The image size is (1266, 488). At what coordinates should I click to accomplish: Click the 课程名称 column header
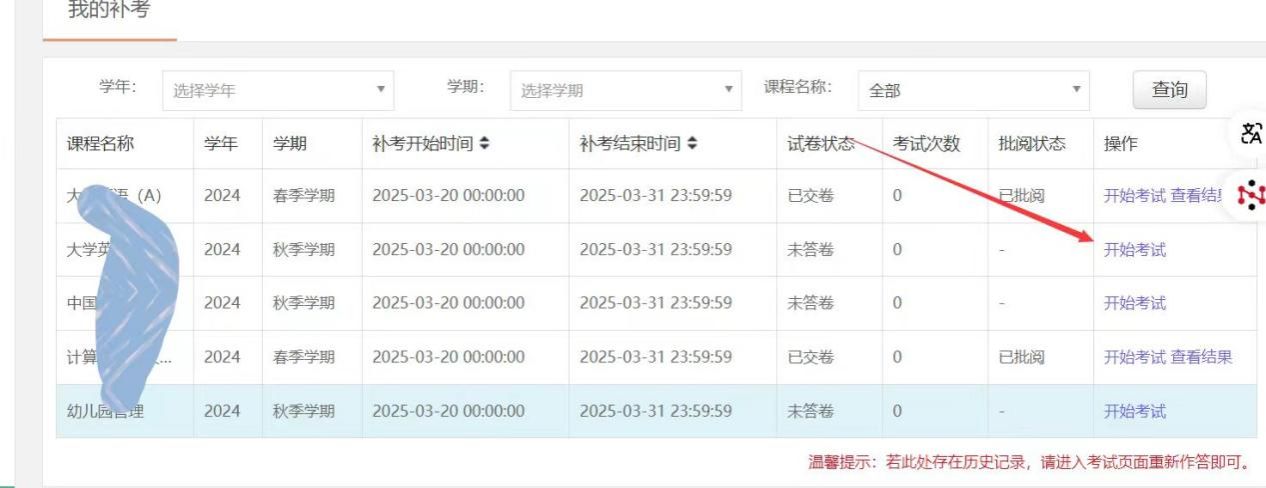coord(100,144)
